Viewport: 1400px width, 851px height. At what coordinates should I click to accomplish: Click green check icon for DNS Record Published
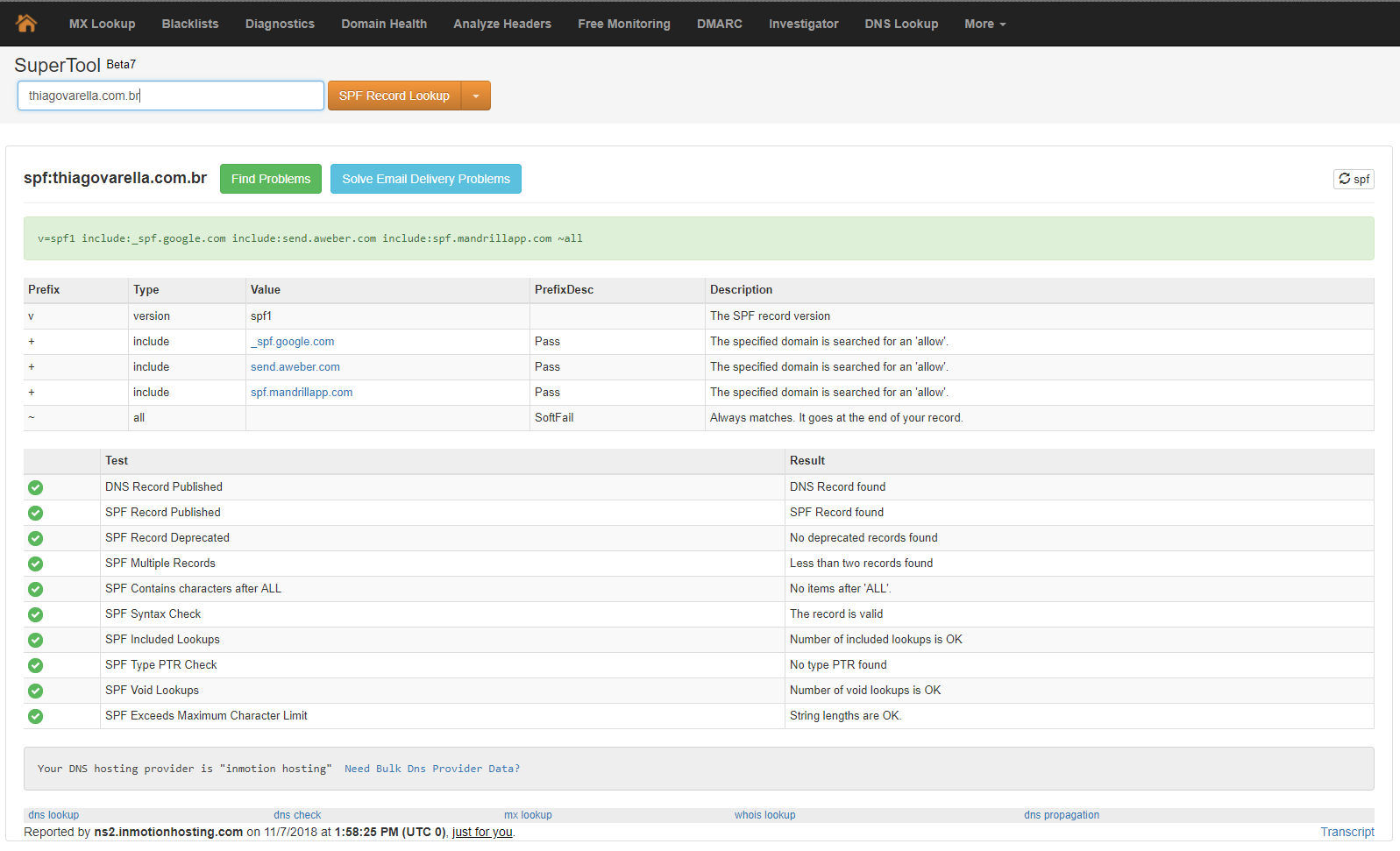pos(35,487)
